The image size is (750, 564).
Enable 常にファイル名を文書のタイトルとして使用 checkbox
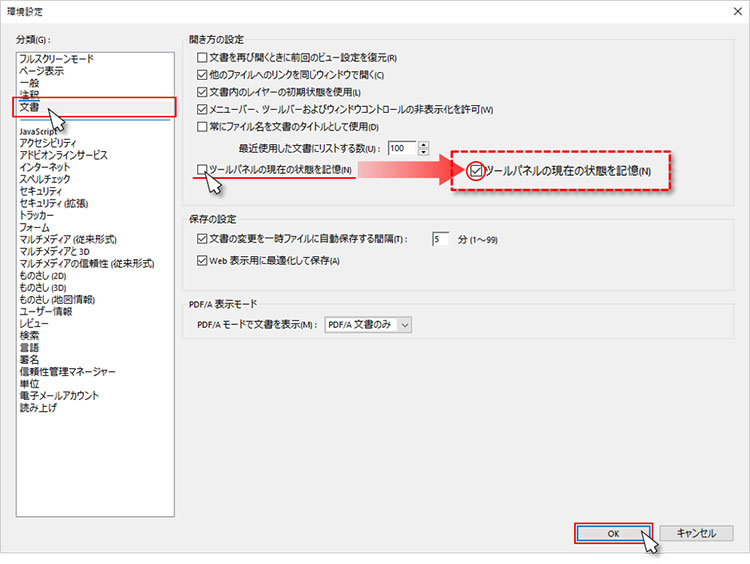click(x=203, y=126)
